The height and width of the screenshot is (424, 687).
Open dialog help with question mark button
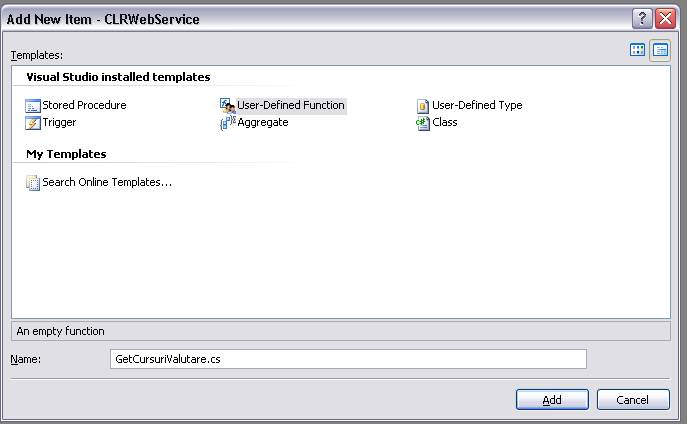click(x=642, y=19)
